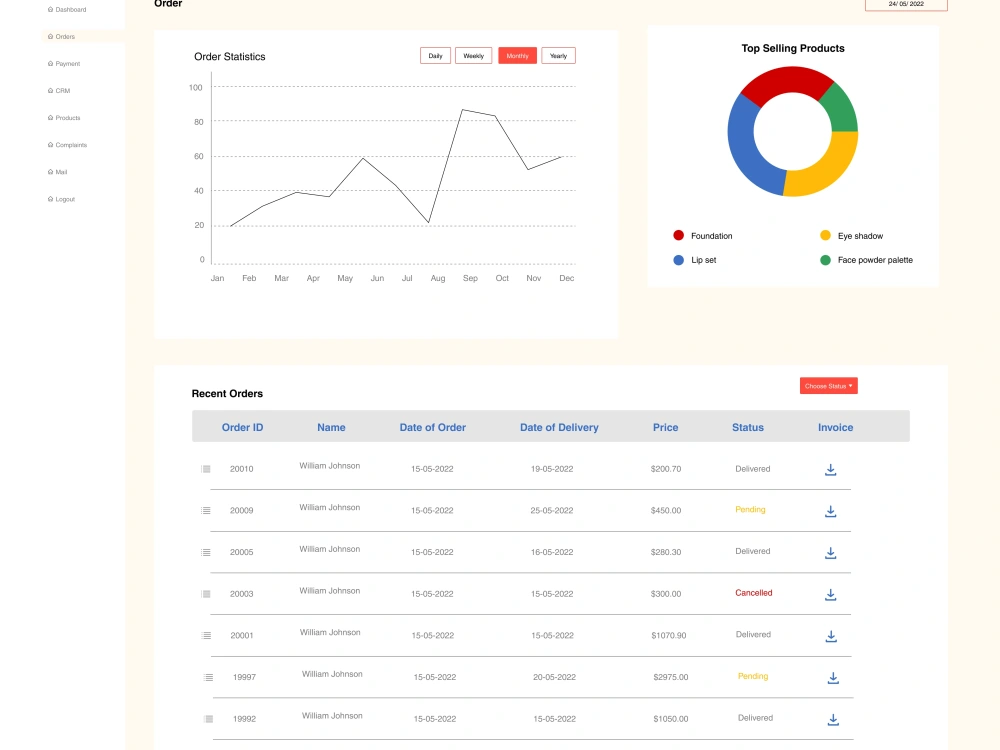Sort by Date of Order header

point(432,427)
